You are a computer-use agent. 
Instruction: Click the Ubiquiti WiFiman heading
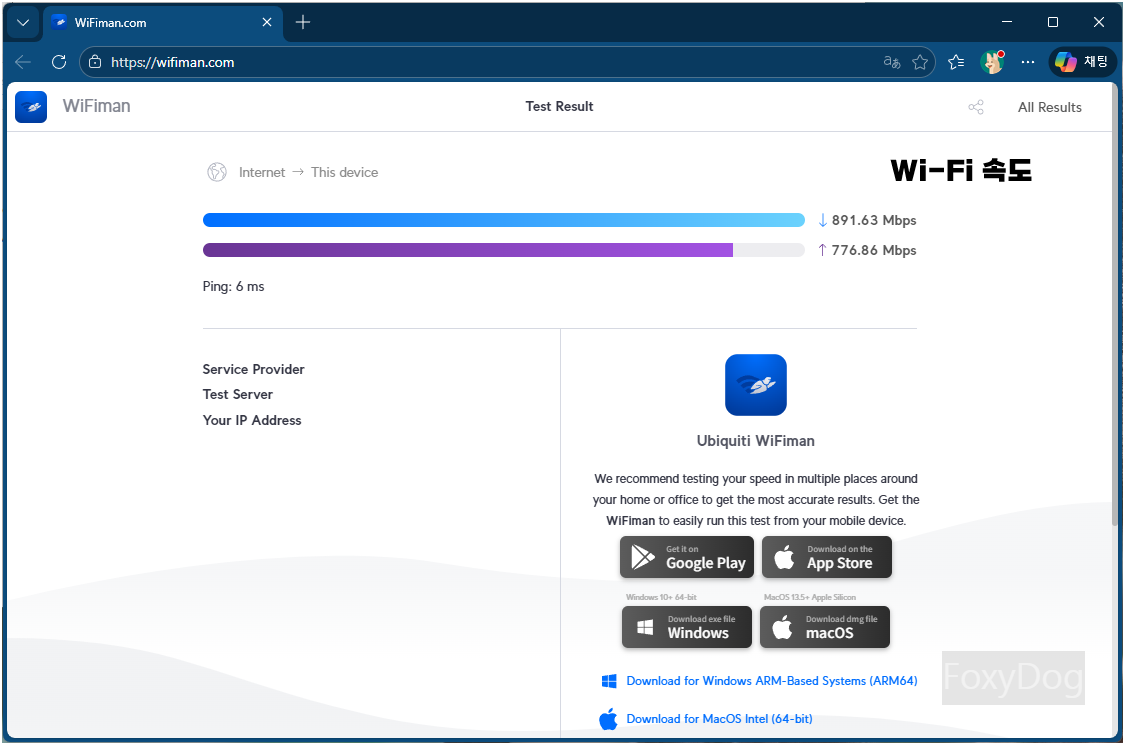point(756,441)
